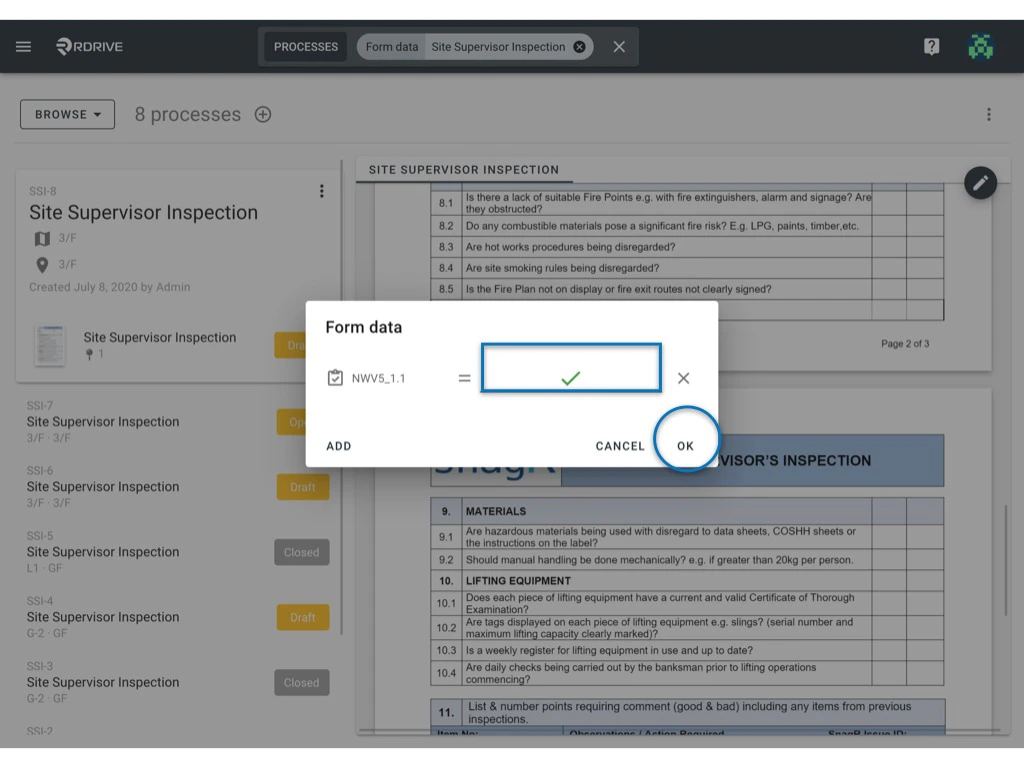This screenshot has height=768, width=1024.
Task: Click the plus icon beside 8 processes
Action: (262, 114)
